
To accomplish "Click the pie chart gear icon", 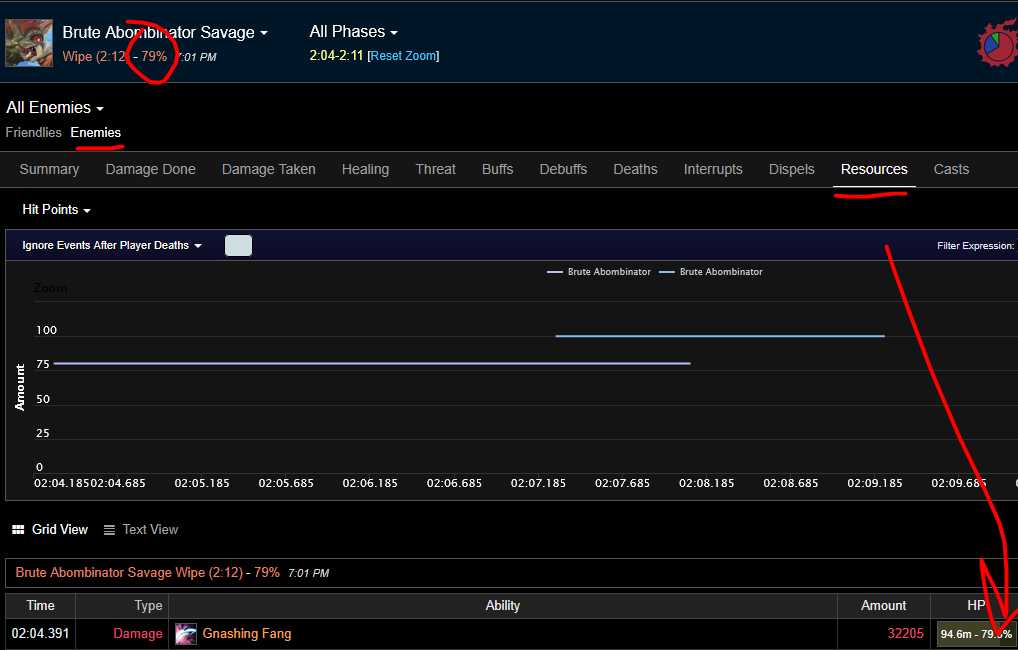I will point(999,44).
